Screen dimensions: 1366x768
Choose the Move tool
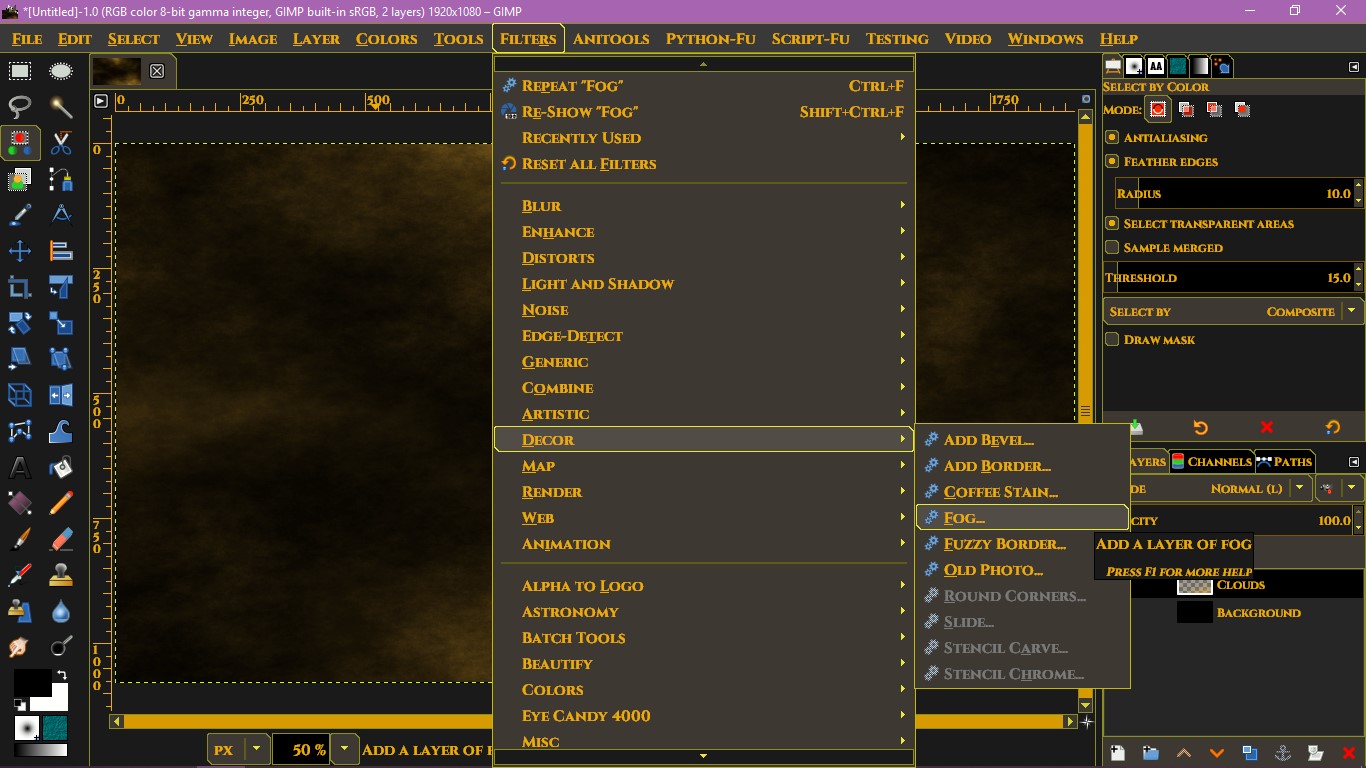click(20, 251)
